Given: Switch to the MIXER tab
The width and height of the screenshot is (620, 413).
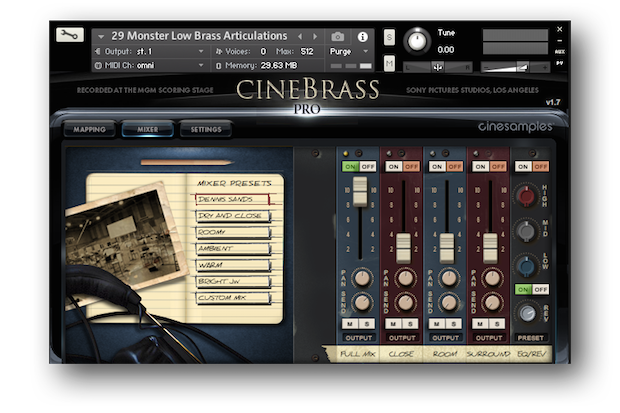Looking at the screenshot, I should [x=148, y=129].
